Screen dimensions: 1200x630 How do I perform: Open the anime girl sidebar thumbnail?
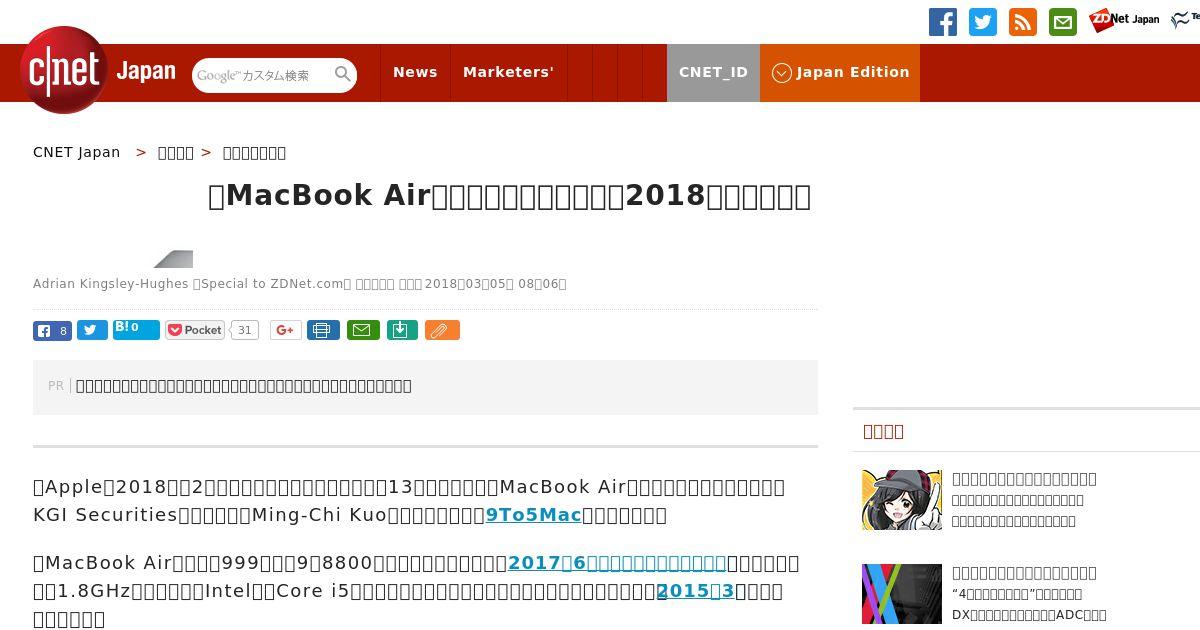coord(902,500)
